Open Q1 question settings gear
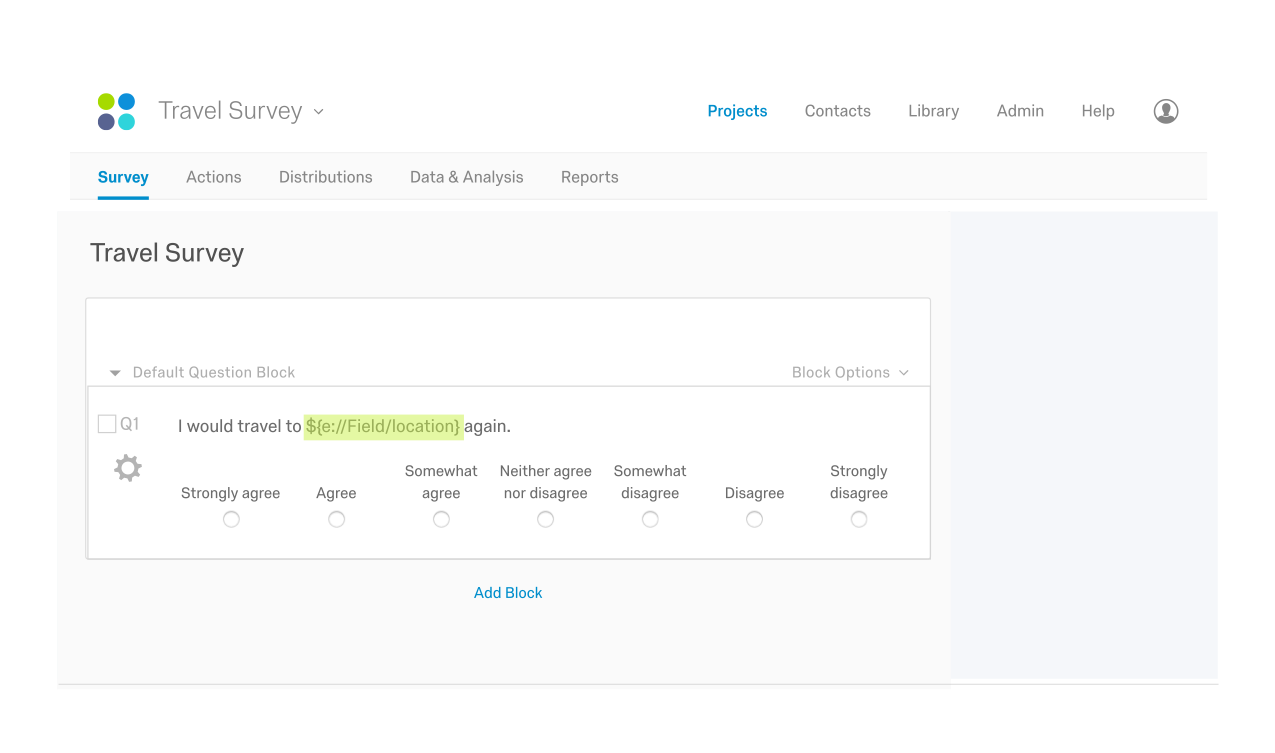This screenshot has width=1275, height=753. click(x=128, y=468)
